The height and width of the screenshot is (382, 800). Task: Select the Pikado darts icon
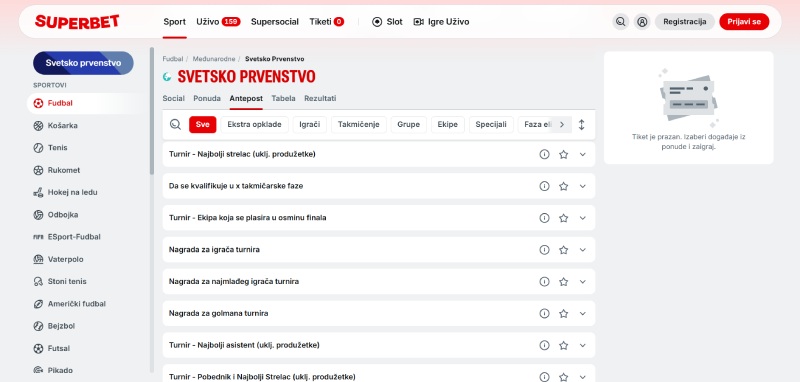38,370
